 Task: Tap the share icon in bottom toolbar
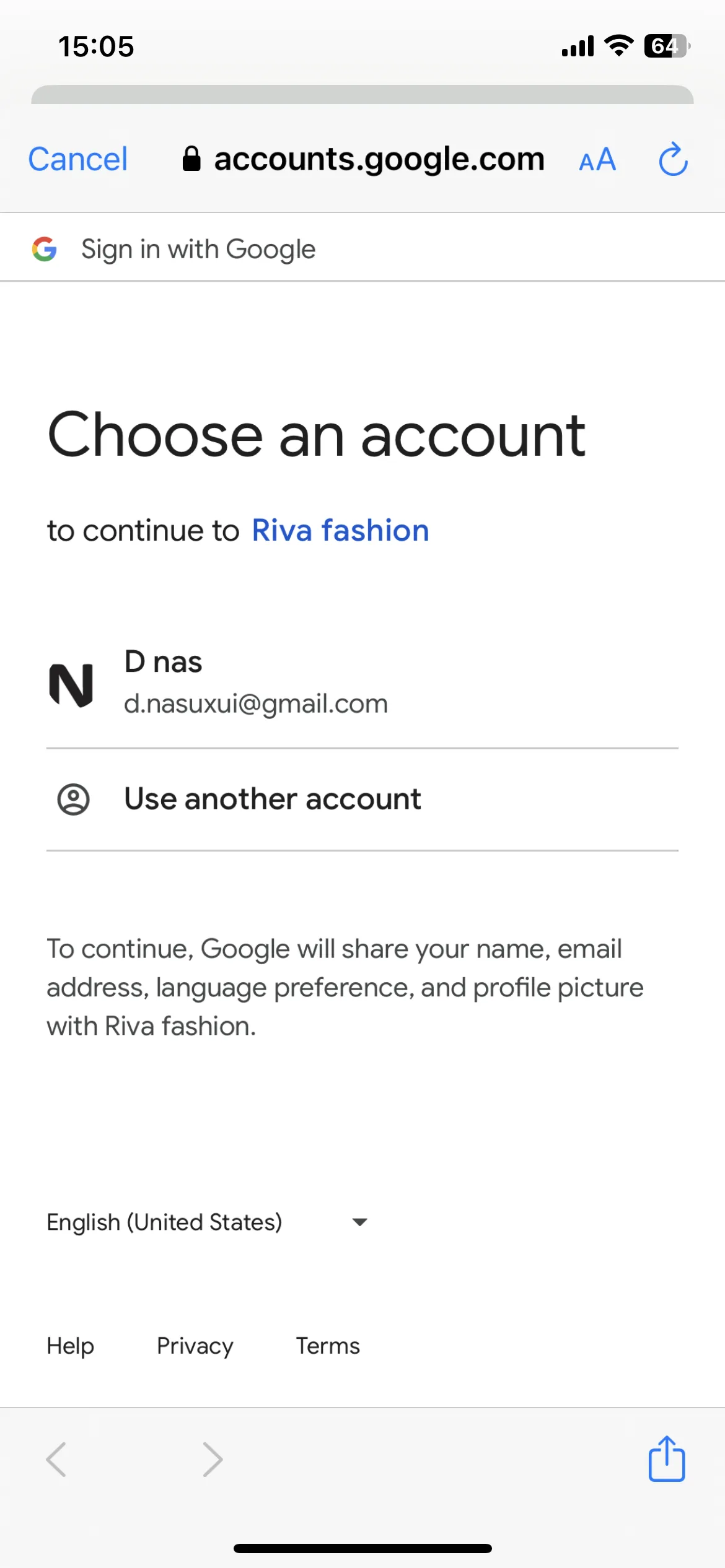coord(667,1458)
